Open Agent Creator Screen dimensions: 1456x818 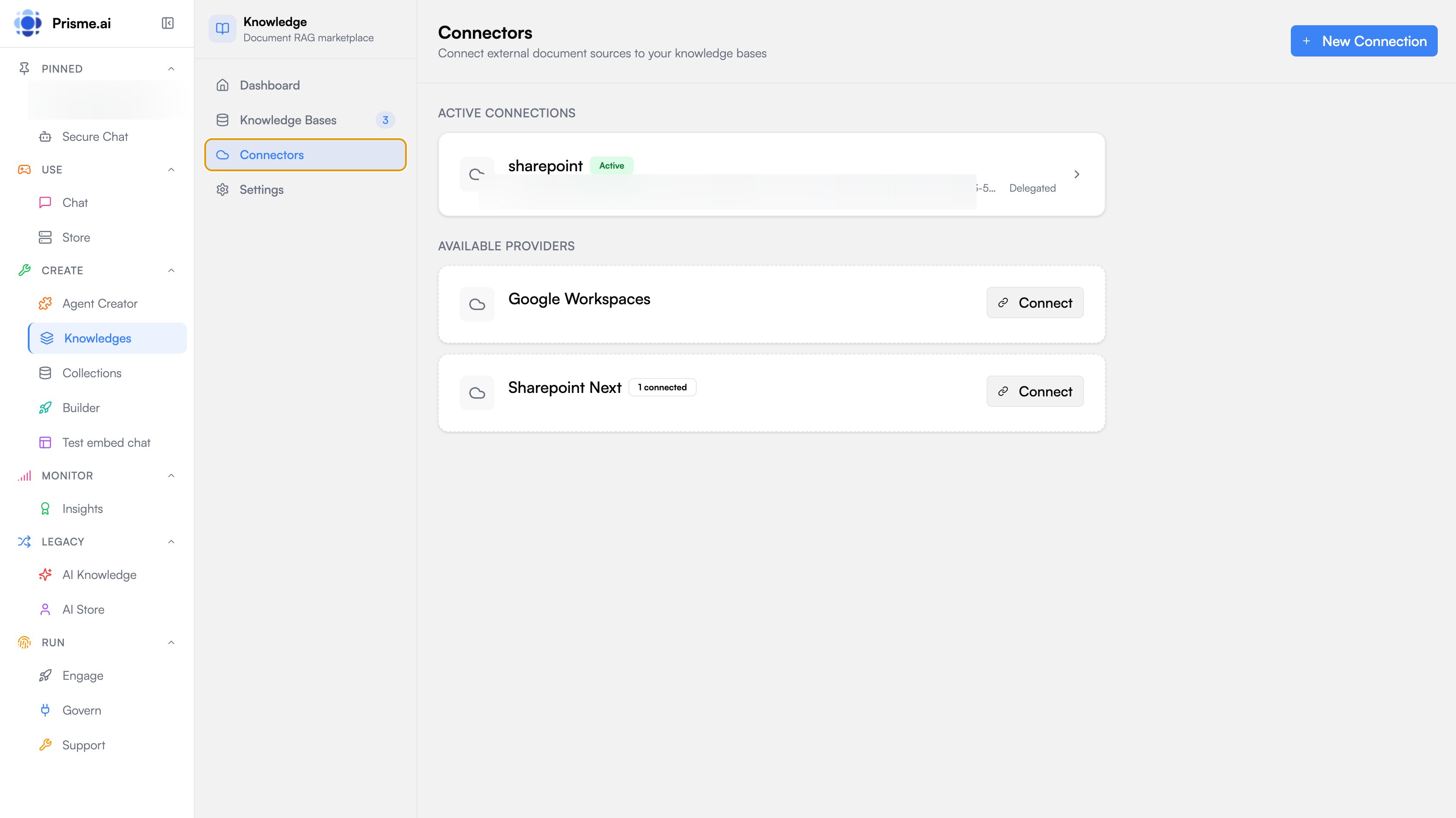coord(107,303)
